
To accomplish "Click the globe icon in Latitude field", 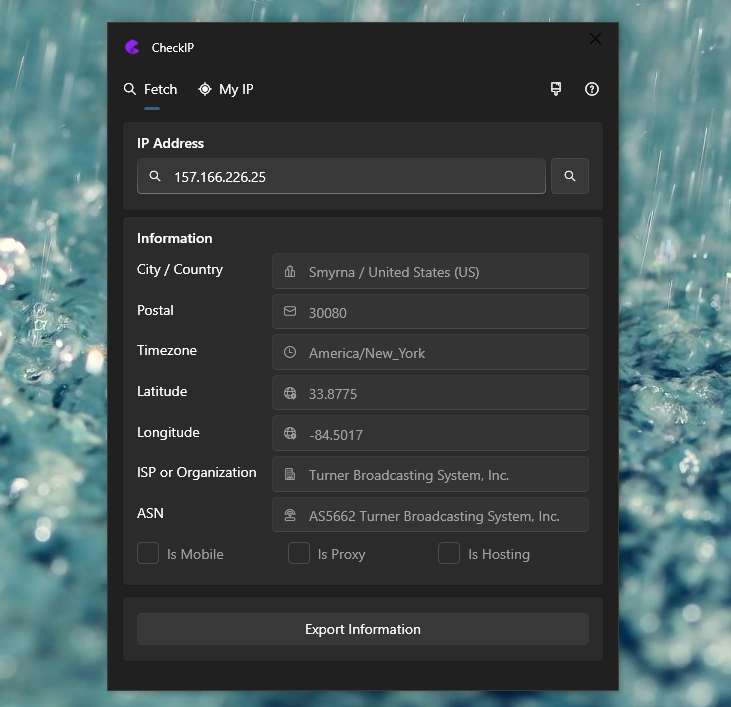I will [x=290, y=393].
